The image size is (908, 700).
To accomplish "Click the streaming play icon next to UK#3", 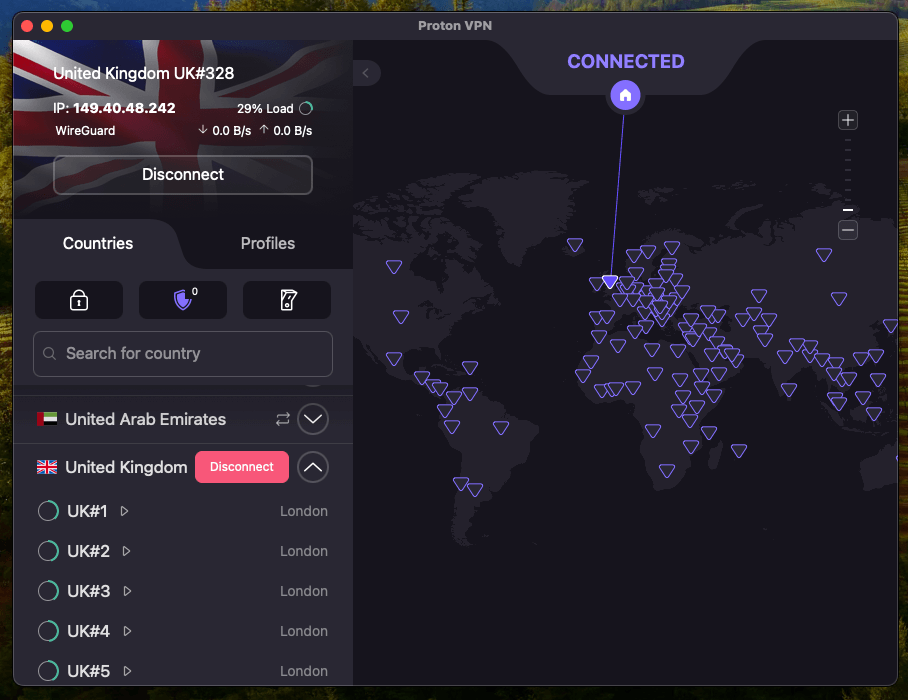I will pos(127,591).
